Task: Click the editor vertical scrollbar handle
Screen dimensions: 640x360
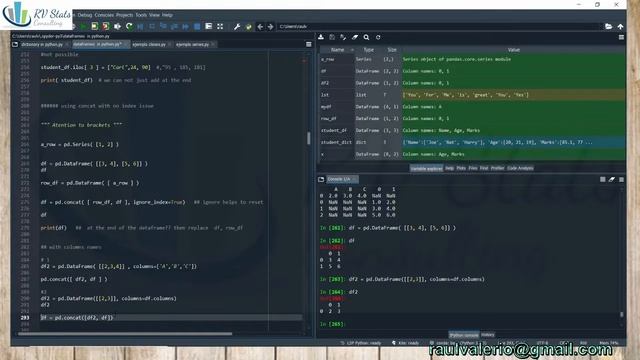Action: 309,138
